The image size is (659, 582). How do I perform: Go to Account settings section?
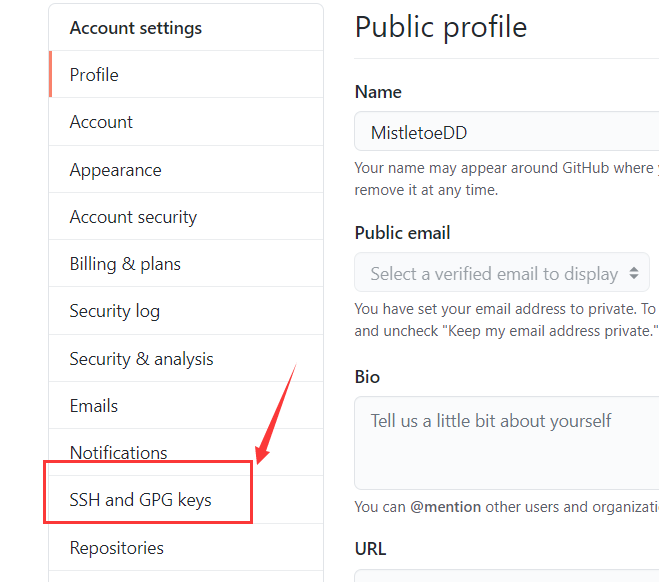(x=101, y=122)
